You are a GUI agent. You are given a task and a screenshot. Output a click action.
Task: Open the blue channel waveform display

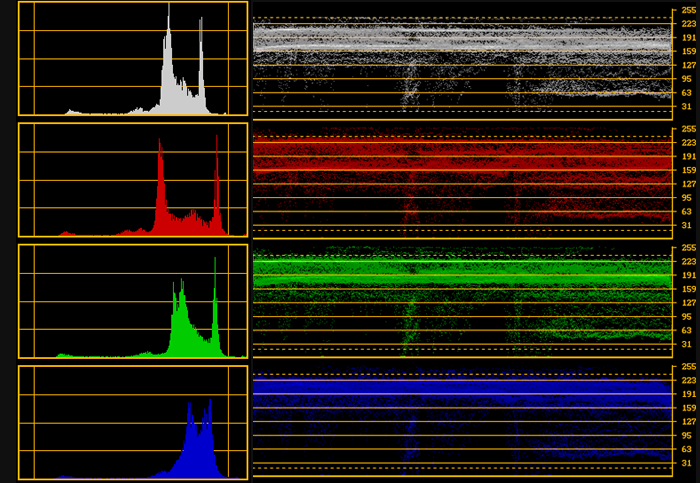click(462, 421)
